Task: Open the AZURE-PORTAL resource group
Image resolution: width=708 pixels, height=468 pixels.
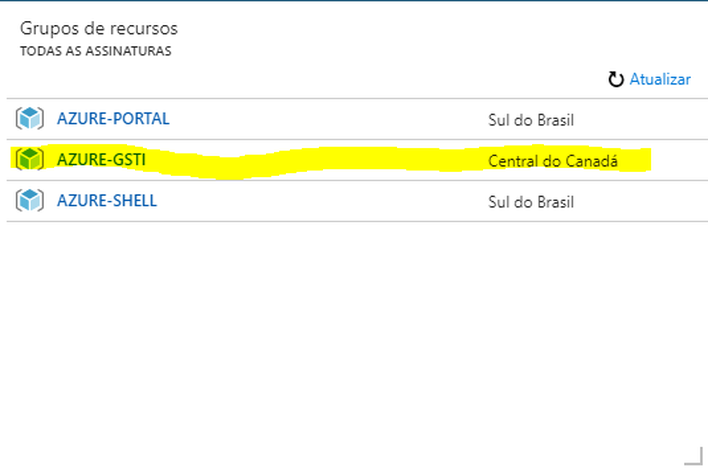Action: [113, 119]
